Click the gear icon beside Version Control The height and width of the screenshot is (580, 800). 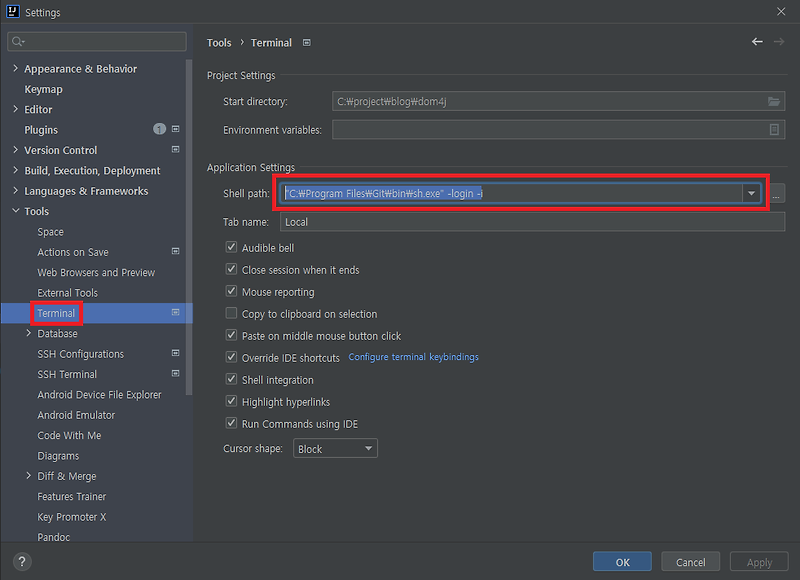174,151
